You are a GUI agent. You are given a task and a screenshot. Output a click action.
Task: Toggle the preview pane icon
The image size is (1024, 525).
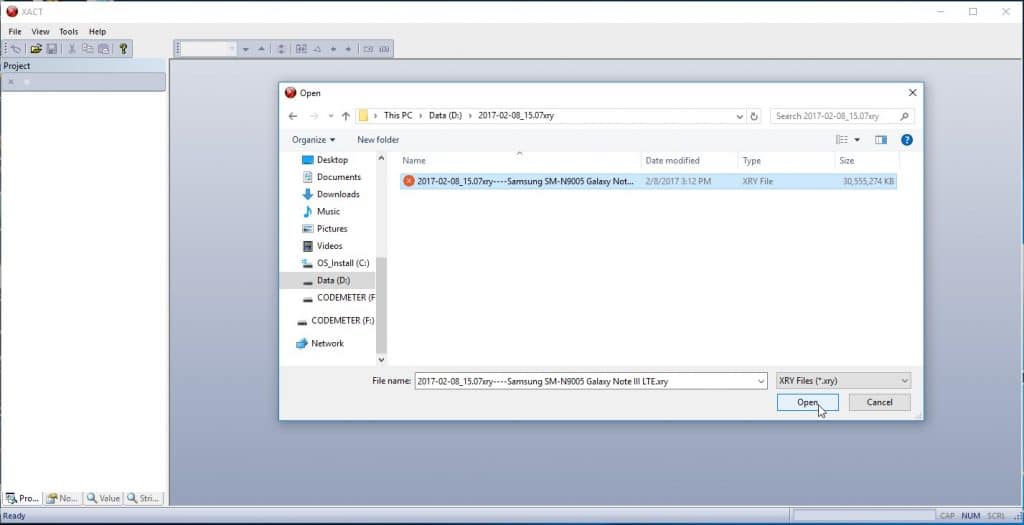[881, 140]
